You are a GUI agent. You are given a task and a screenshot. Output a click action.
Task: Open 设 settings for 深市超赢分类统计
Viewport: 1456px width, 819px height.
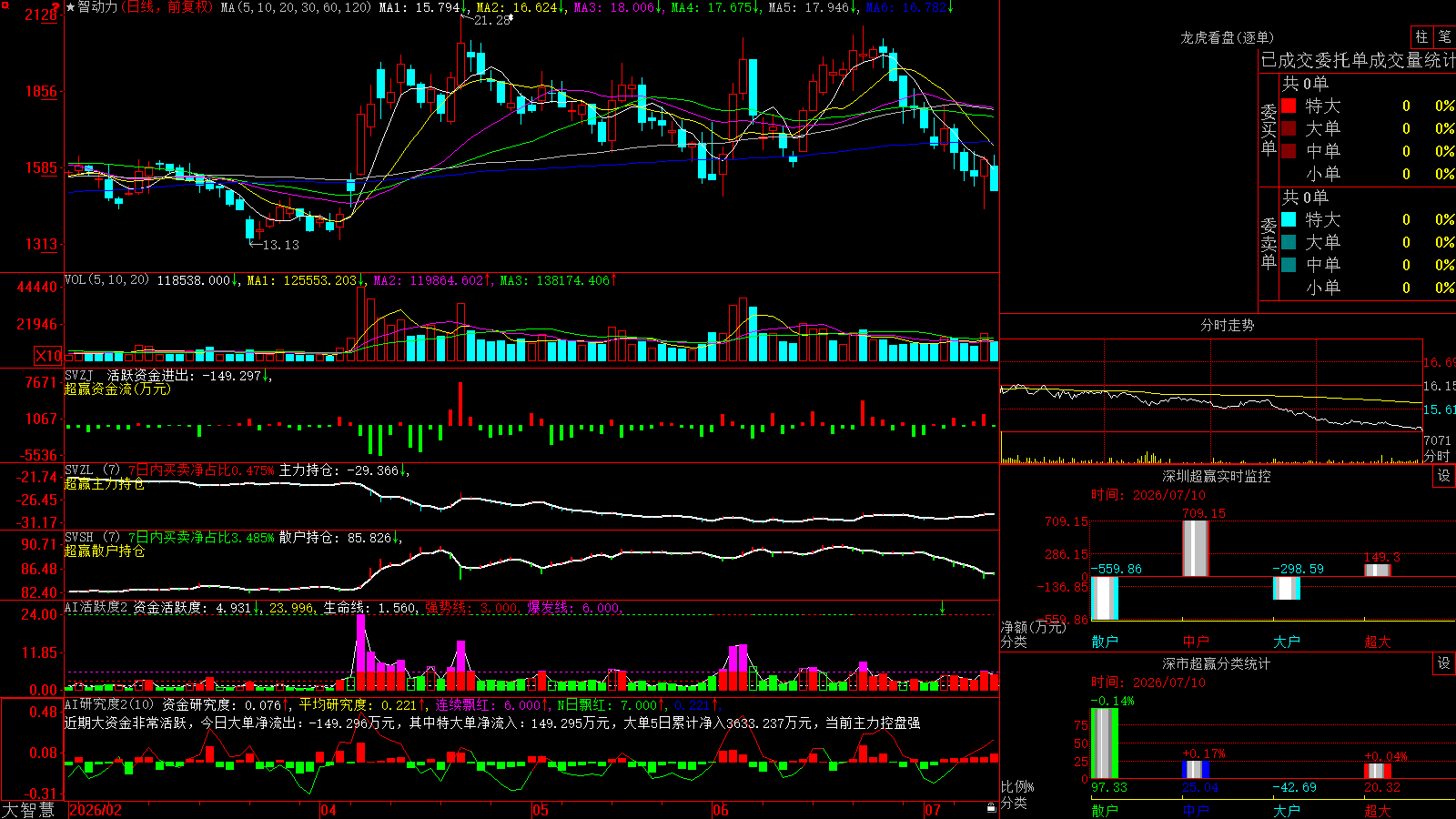[1444, 663]
